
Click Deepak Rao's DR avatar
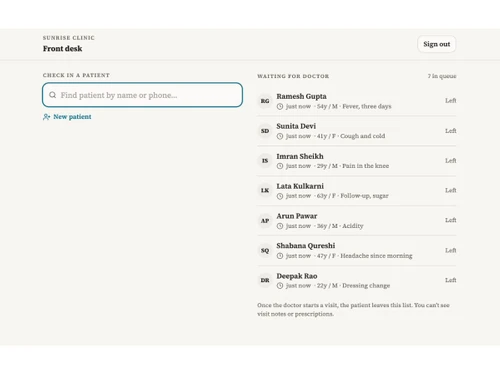pos(265,280)
